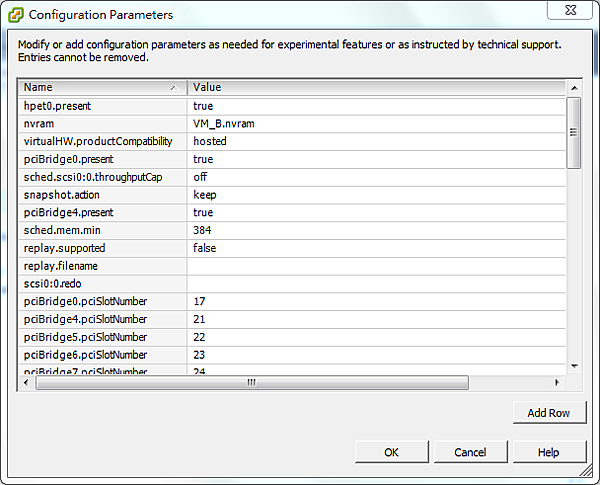This screenshot has width=600, height=485.
Task: Click the empty replay.filename value cell
Action: click(x=376, y=266)
